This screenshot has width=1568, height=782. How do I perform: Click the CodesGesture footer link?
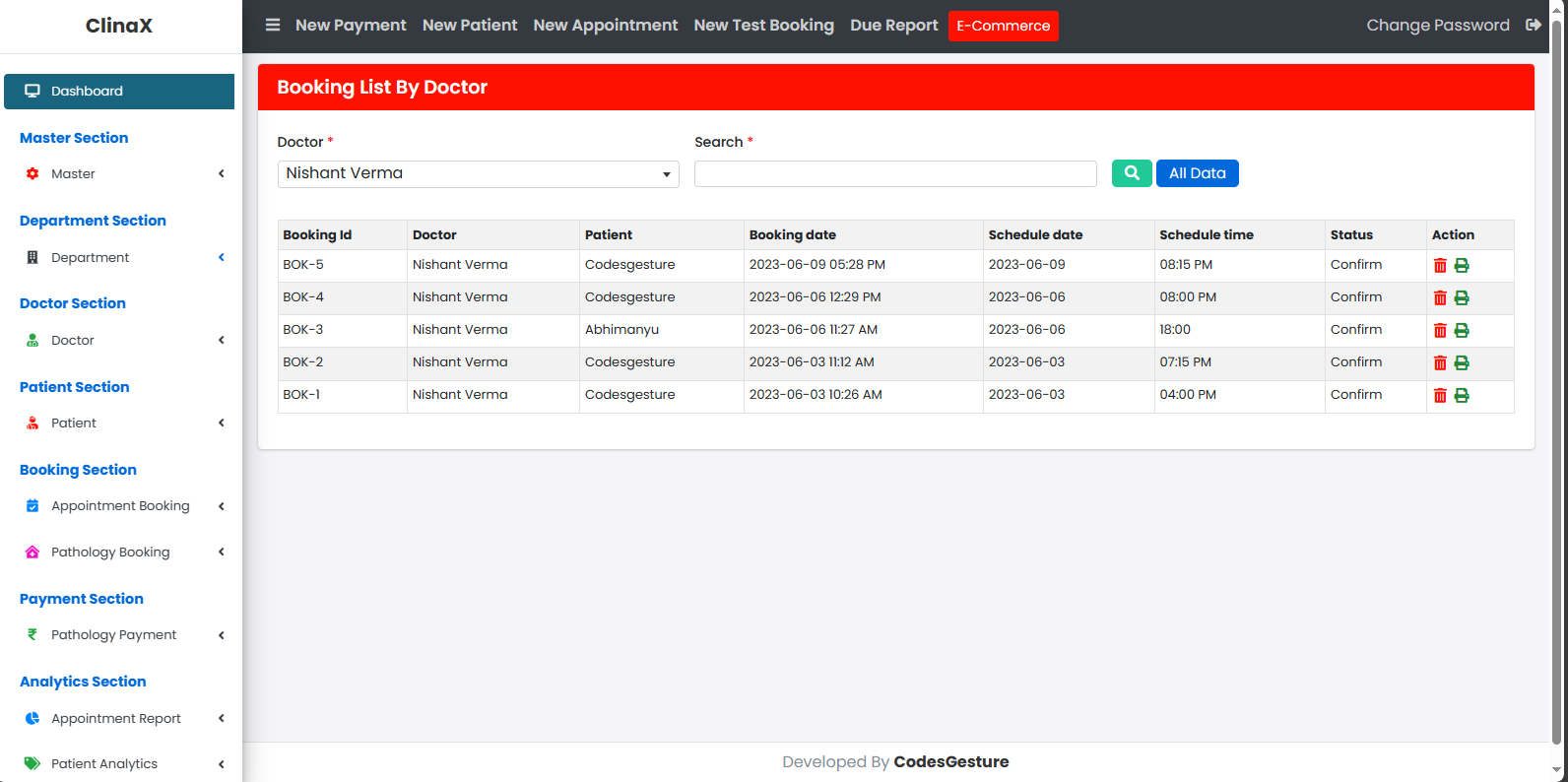click(951, 761)
